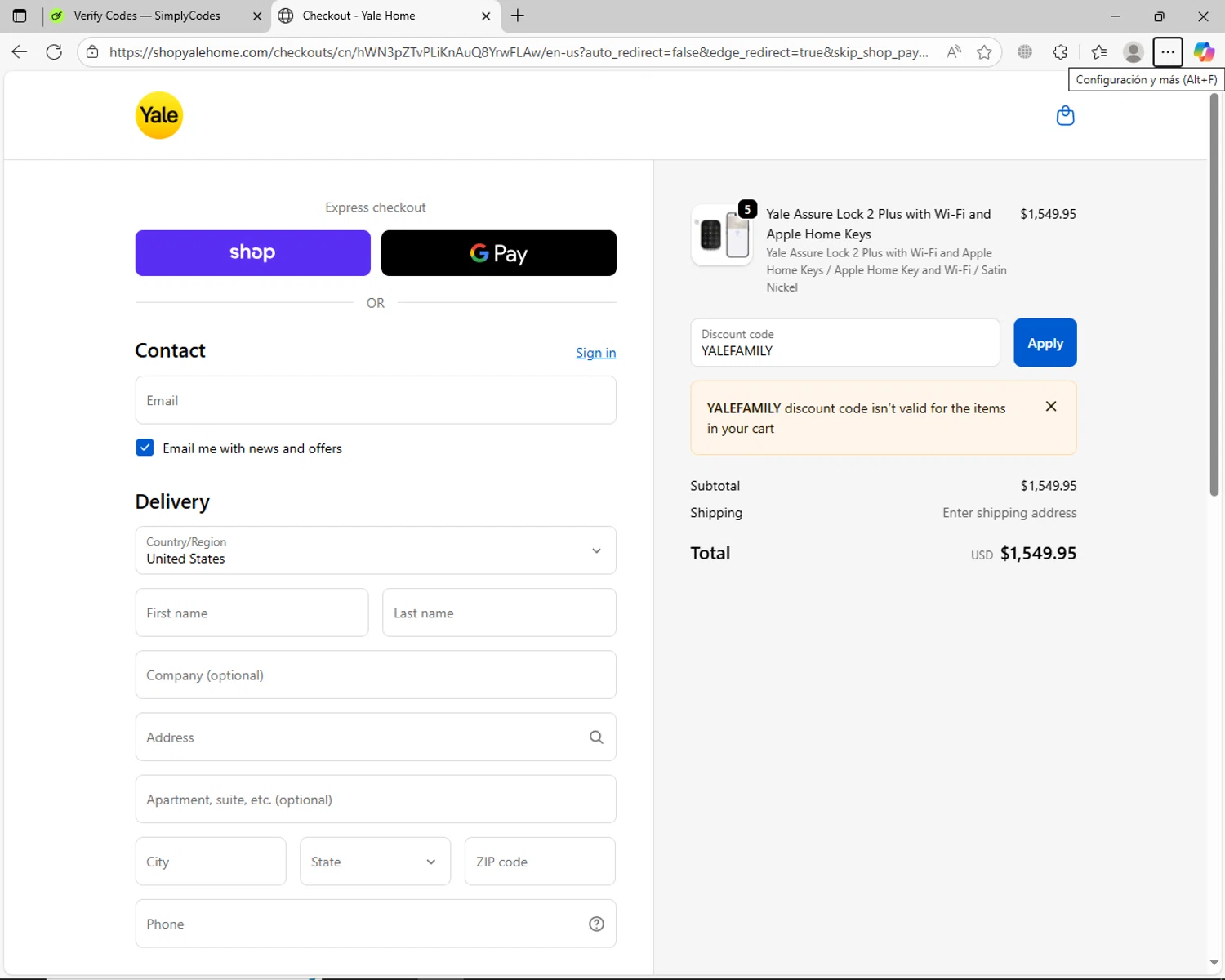Apply the discount code
The image size is (1225, 980).
(1045, 343)
